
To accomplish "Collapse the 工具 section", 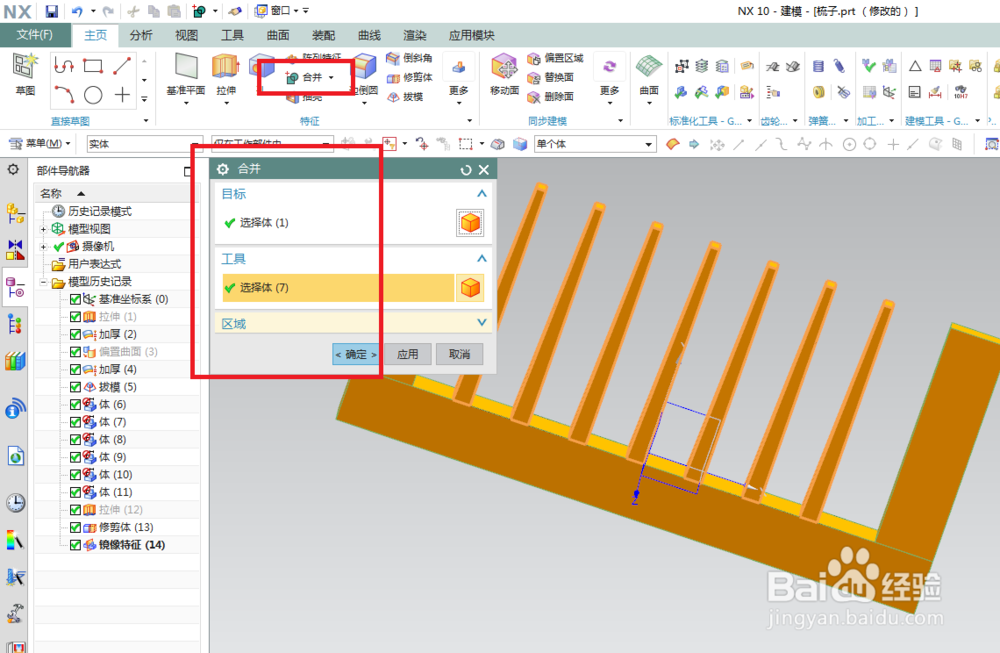I will click(x=482, y=258).
